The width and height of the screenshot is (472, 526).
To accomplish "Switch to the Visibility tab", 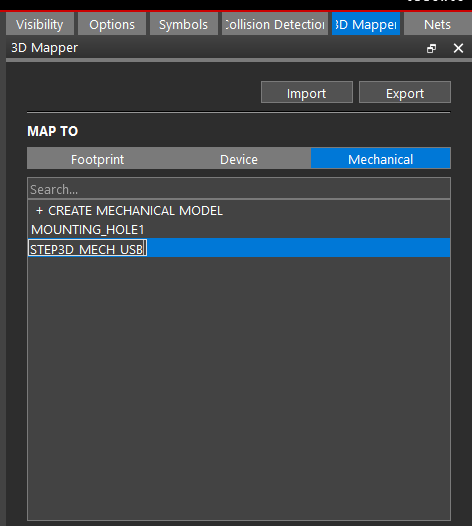I will pos(40,24).
